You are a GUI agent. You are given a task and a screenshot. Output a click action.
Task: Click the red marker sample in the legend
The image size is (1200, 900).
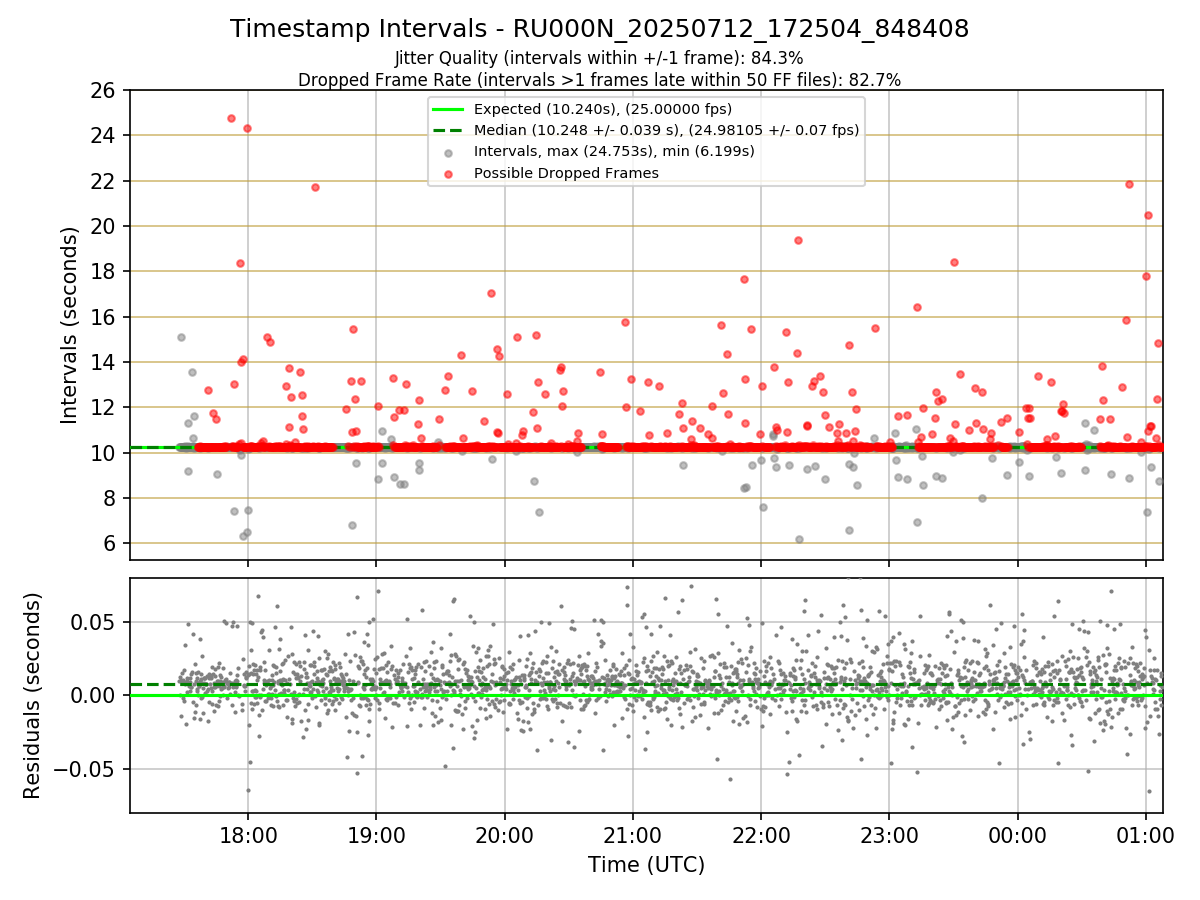(x=448, y=173)
